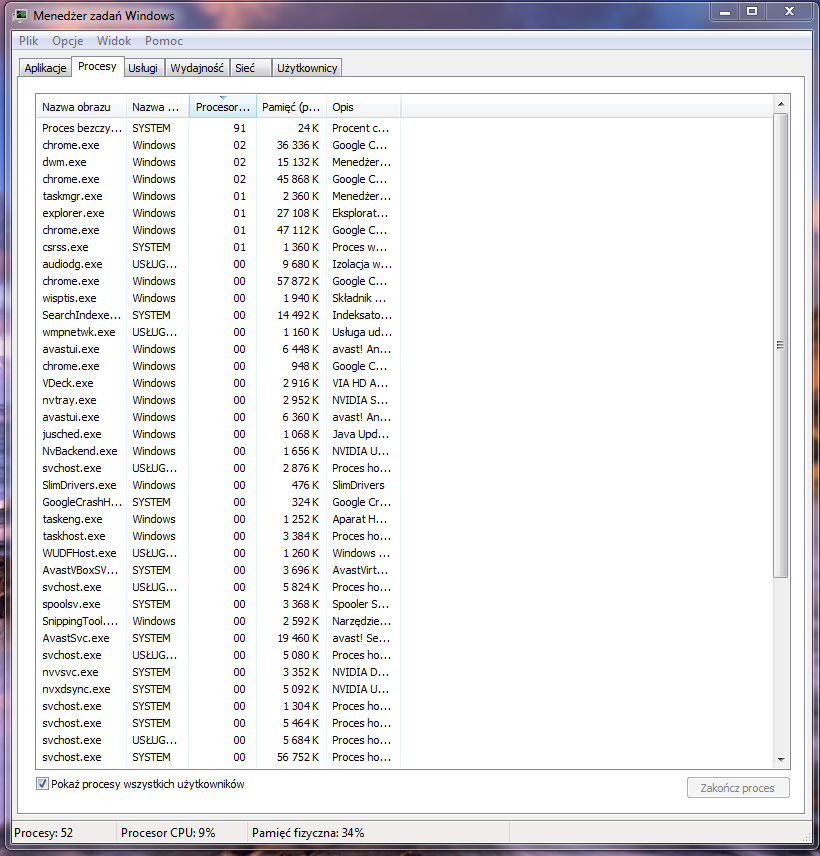Sort by the Procesor column header

point(222,107)
